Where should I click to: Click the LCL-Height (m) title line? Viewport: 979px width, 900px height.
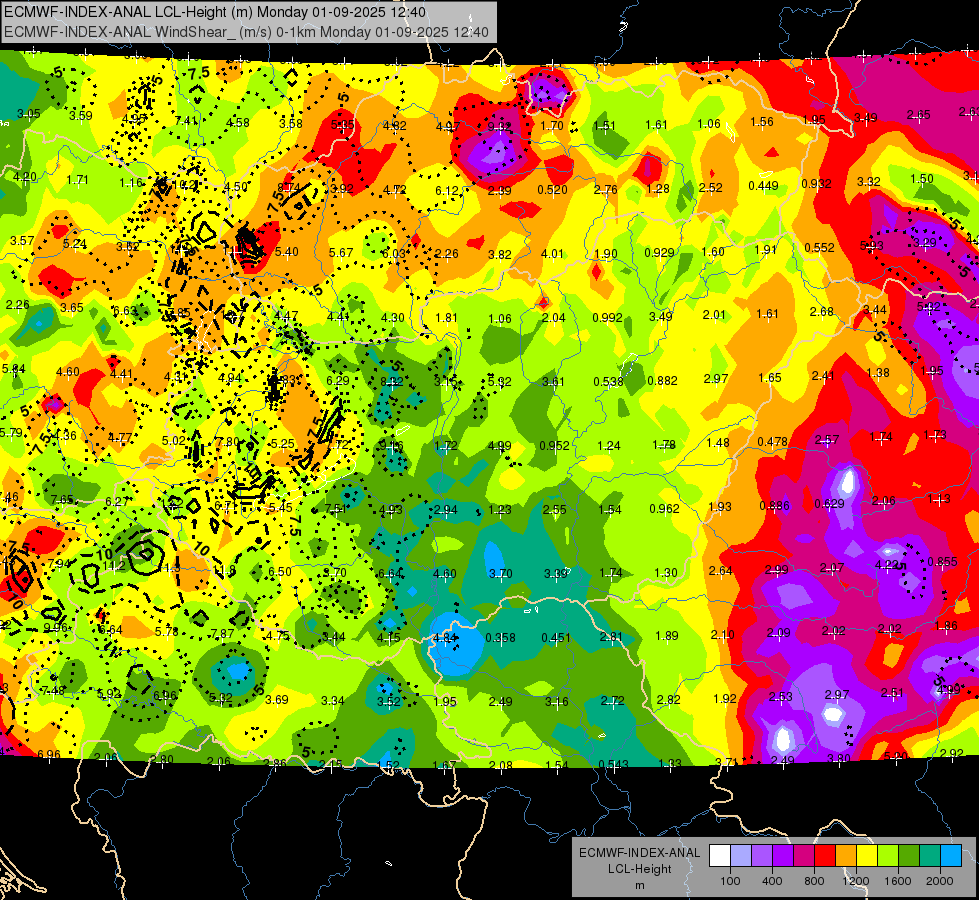pyautogui.click(x=215, y=12)
